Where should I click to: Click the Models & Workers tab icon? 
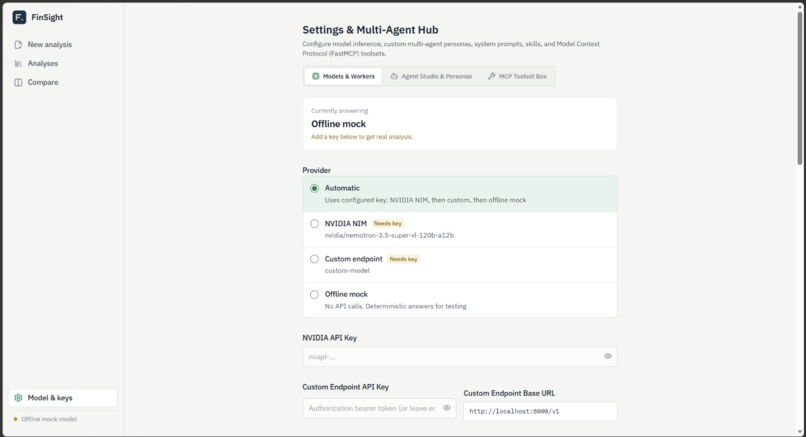pyautogui.click(x=316, y=76)
